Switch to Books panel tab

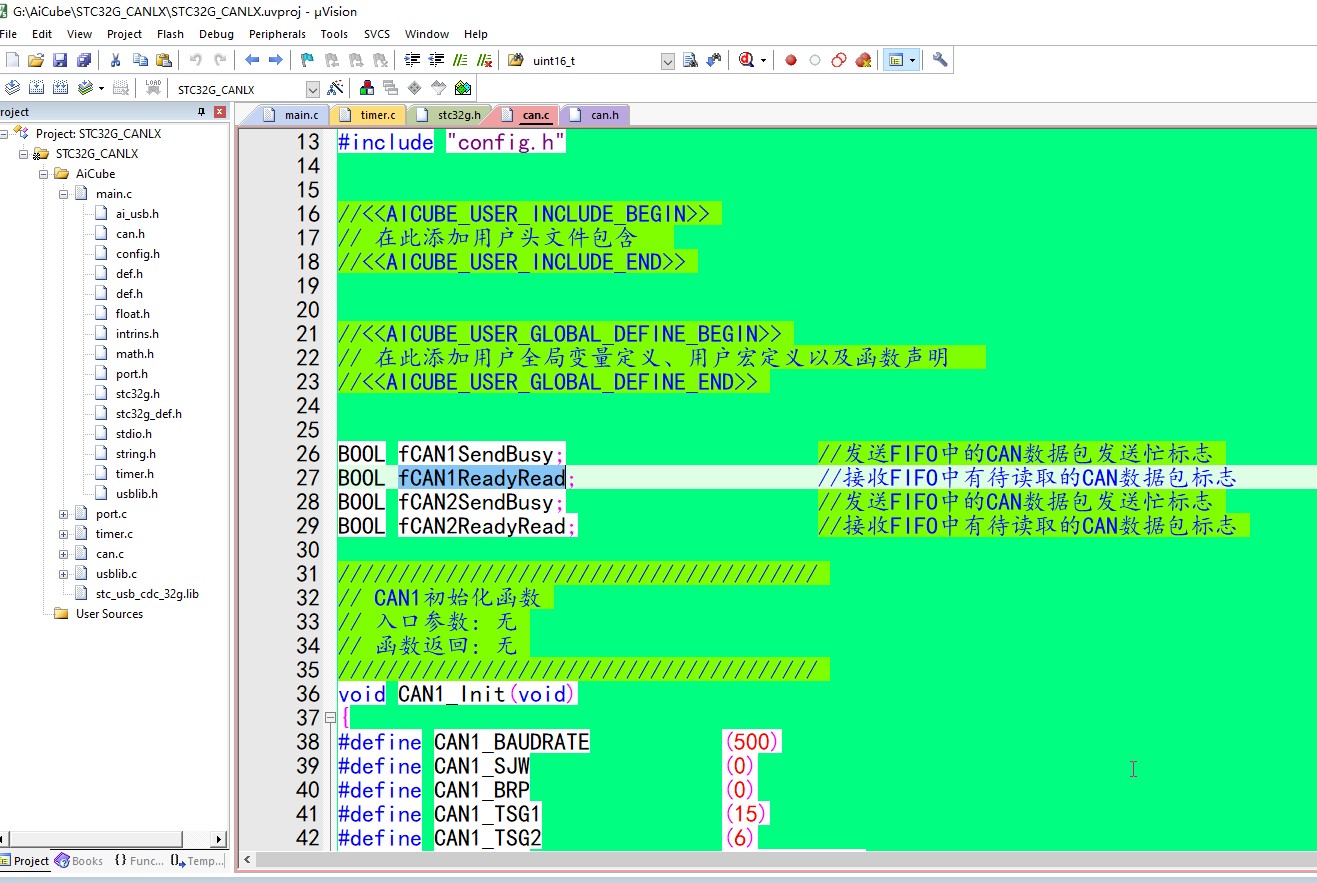(x=79, y=861)
